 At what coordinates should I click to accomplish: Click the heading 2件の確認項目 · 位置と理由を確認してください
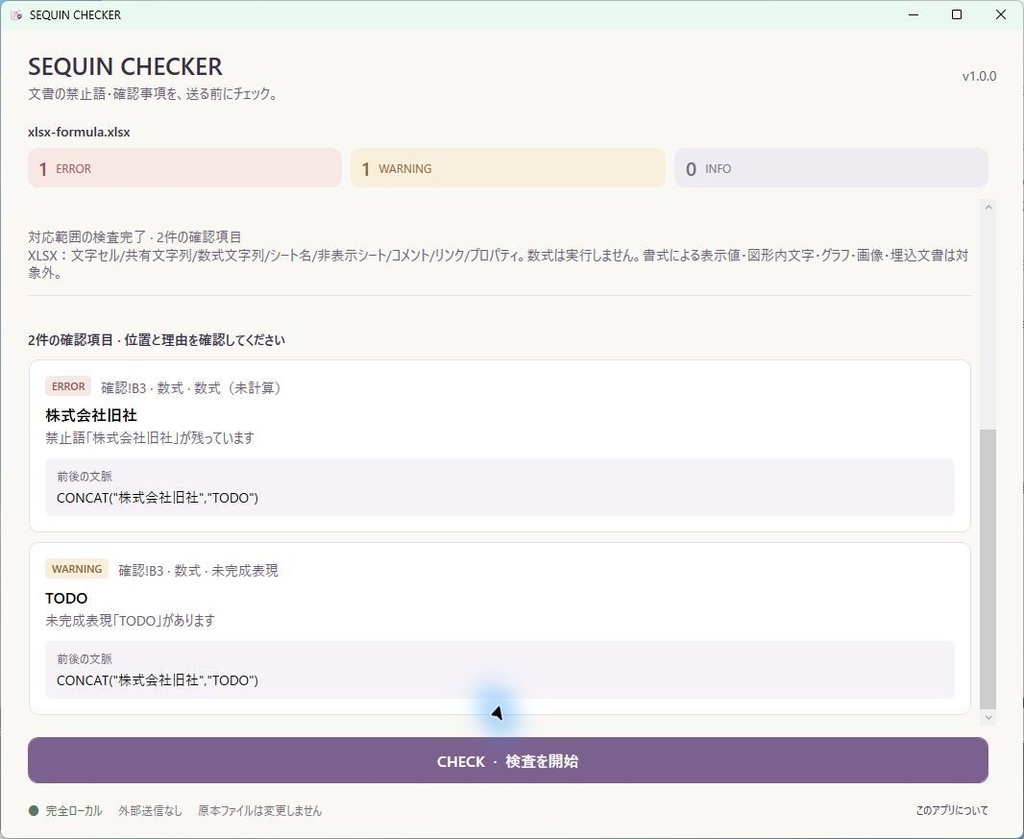[x=157, y=340]
